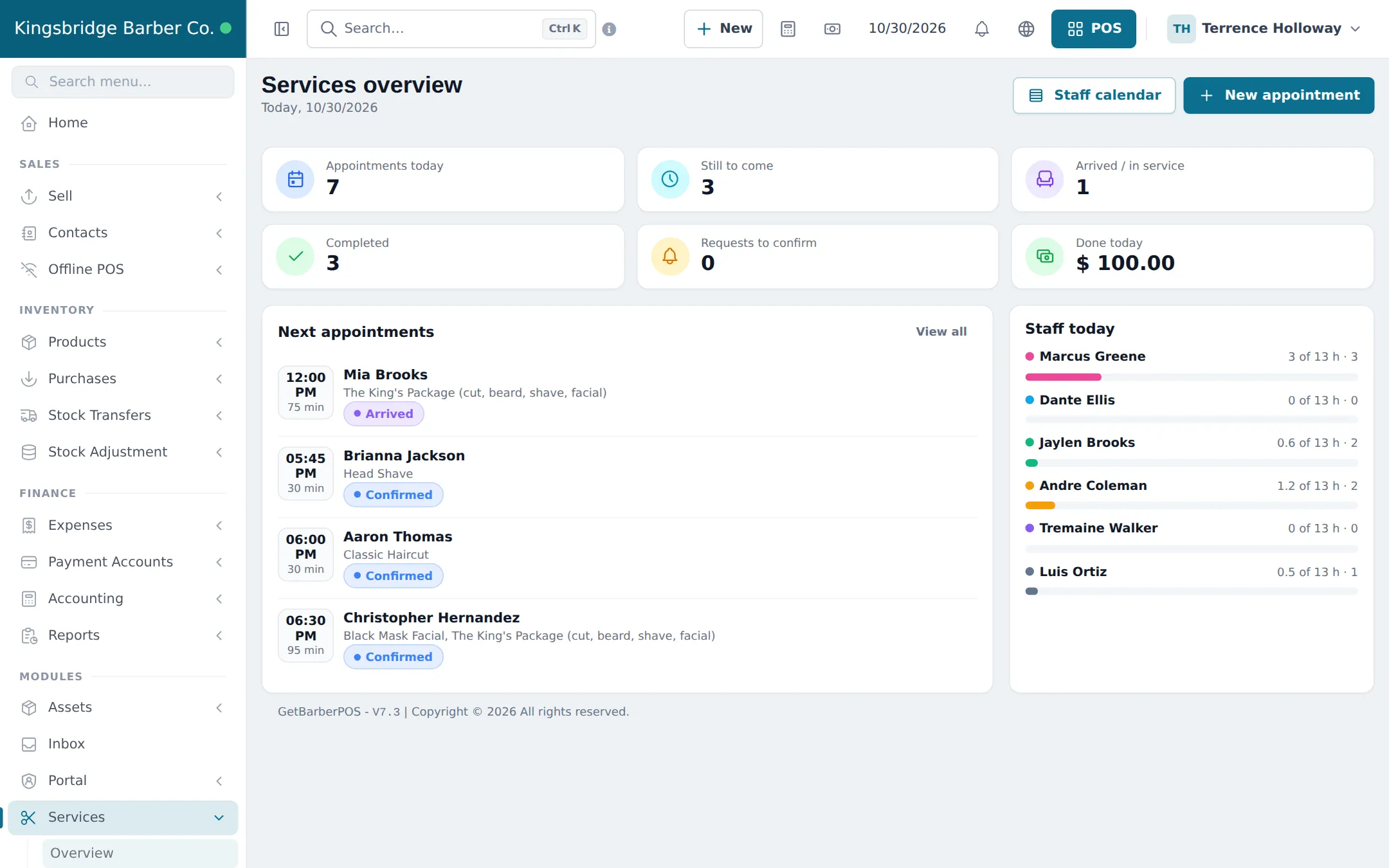Click the globe language icon

coord(1026,29)
